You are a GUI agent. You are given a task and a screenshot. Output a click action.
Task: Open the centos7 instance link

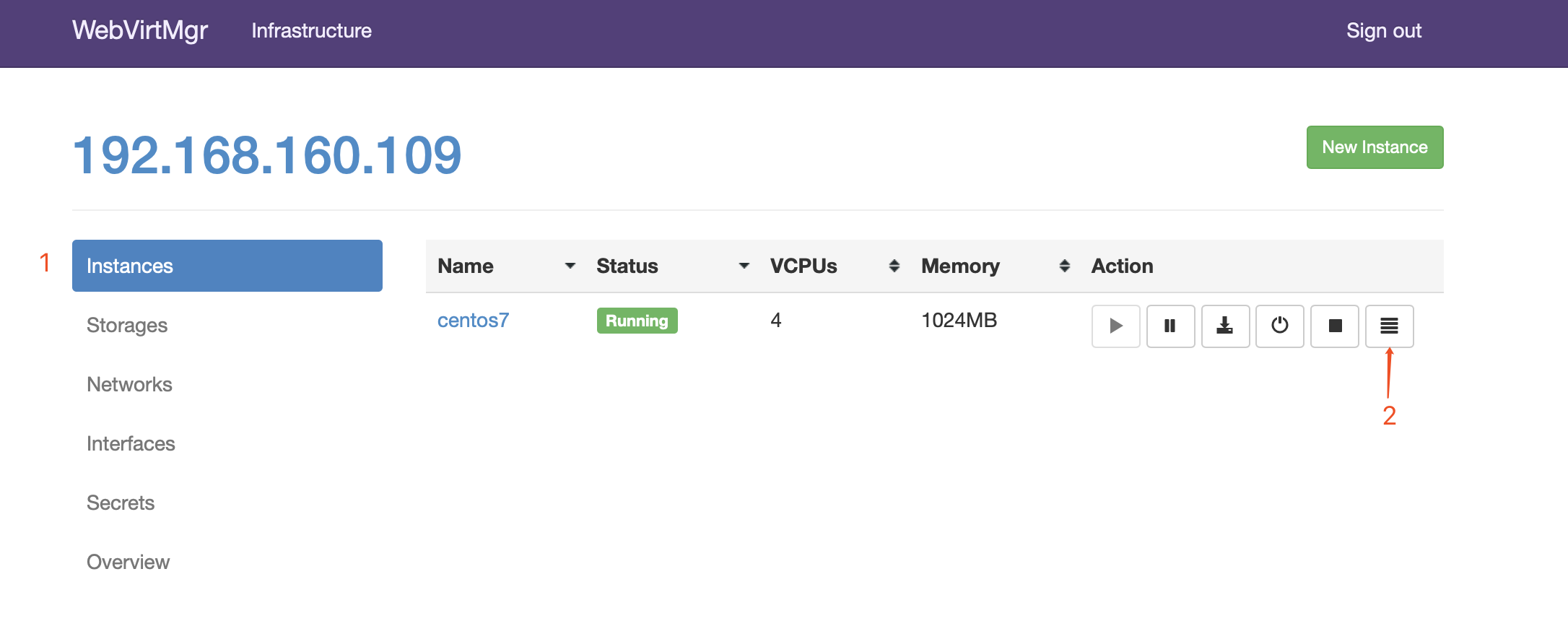pos(473,320)
